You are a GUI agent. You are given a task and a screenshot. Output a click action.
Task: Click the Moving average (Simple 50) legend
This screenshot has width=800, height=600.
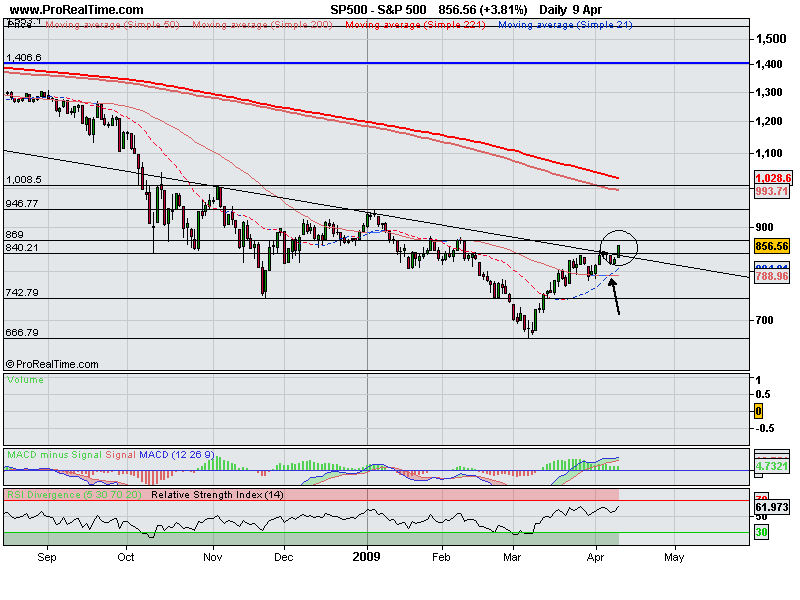tap(112, 24)
